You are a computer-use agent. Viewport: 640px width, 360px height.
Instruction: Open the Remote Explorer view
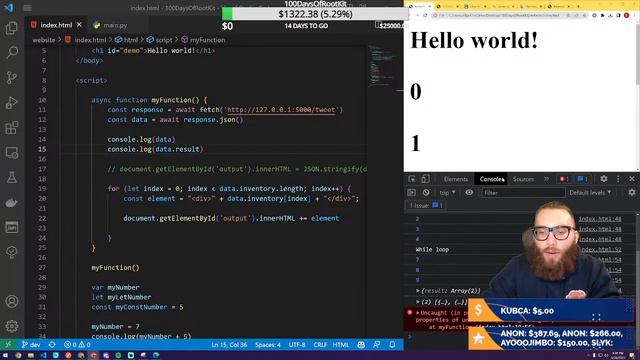12,153
